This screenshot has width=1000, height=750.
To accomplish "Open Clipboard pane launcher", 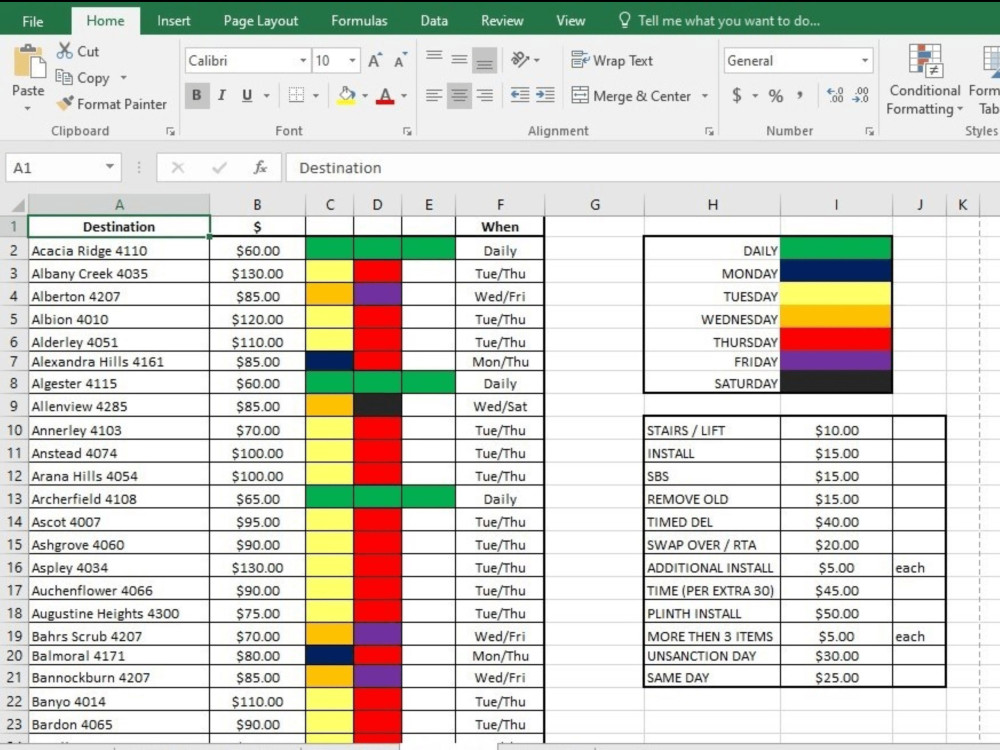I will coord(170,131).
